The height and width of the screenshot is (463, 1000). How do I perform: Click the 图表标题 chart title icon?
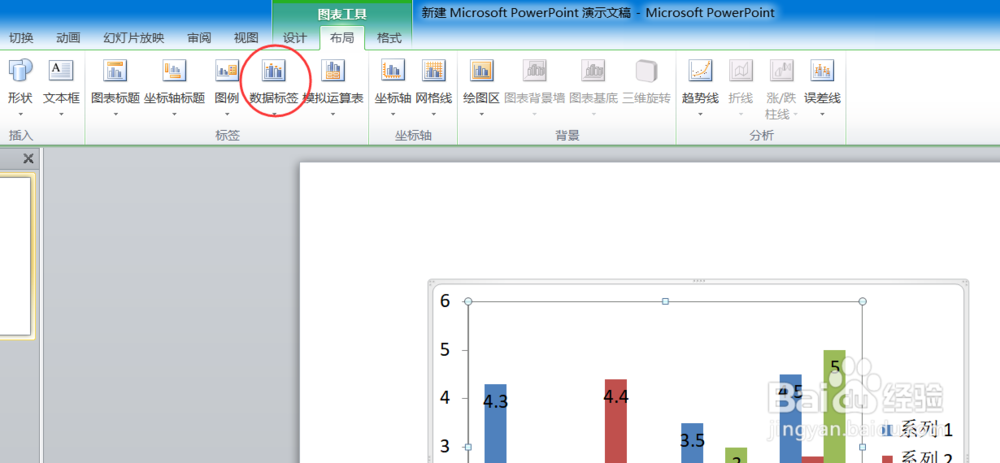coord(115,70)
